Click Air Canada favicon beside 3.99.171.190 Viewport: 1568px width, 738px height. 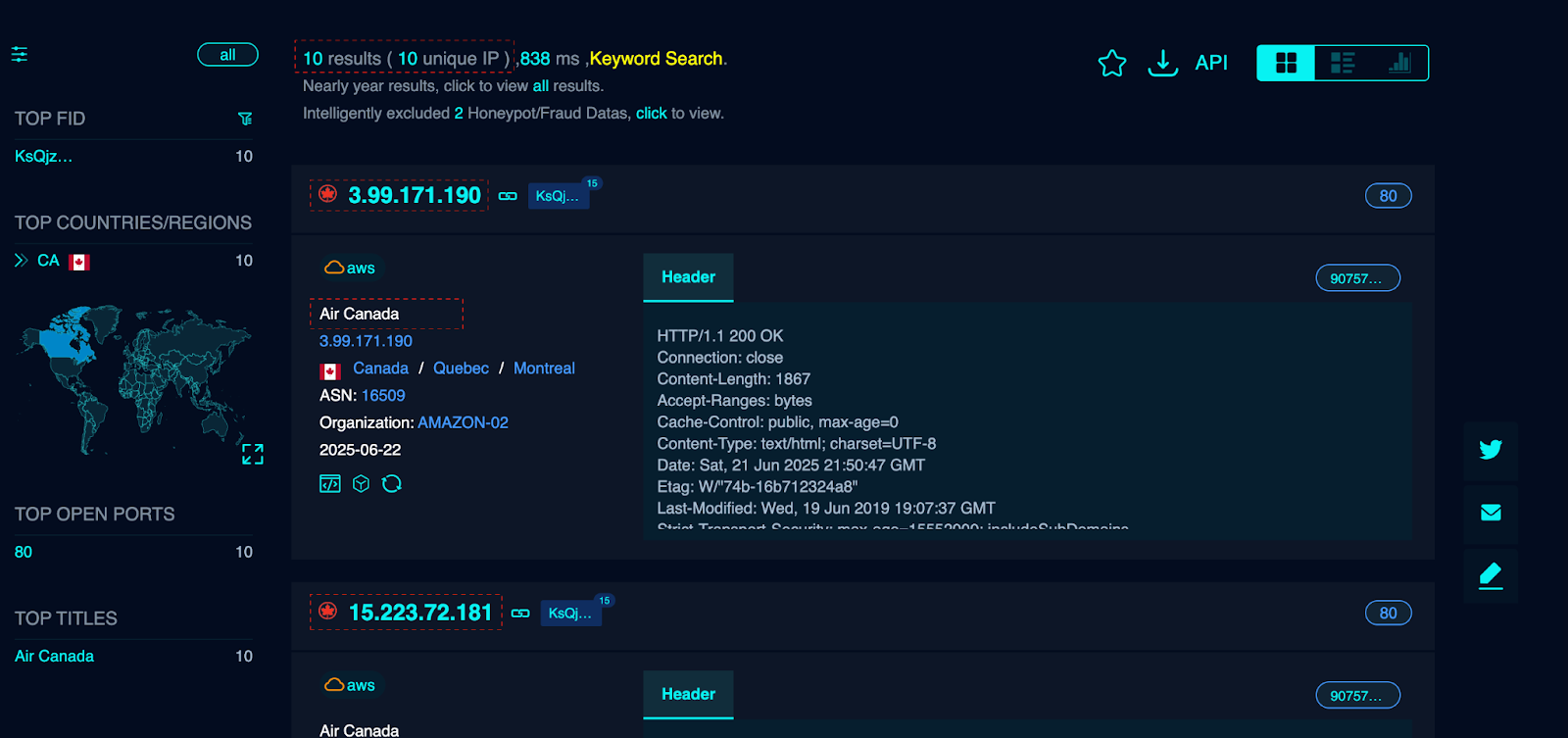pos(328,194)
